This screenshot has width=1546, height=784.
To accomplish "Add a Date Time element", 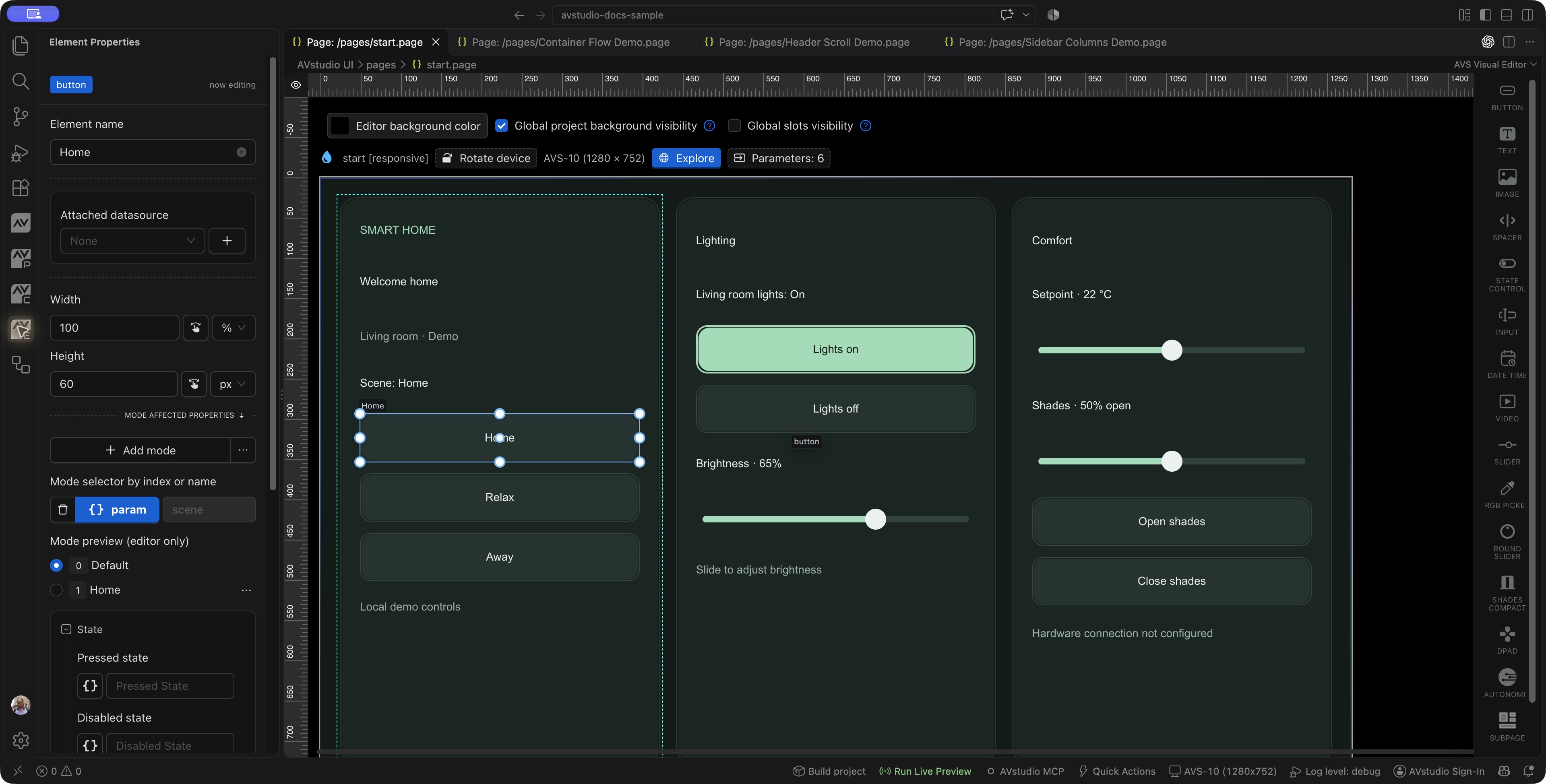I will coord(1507,365).
